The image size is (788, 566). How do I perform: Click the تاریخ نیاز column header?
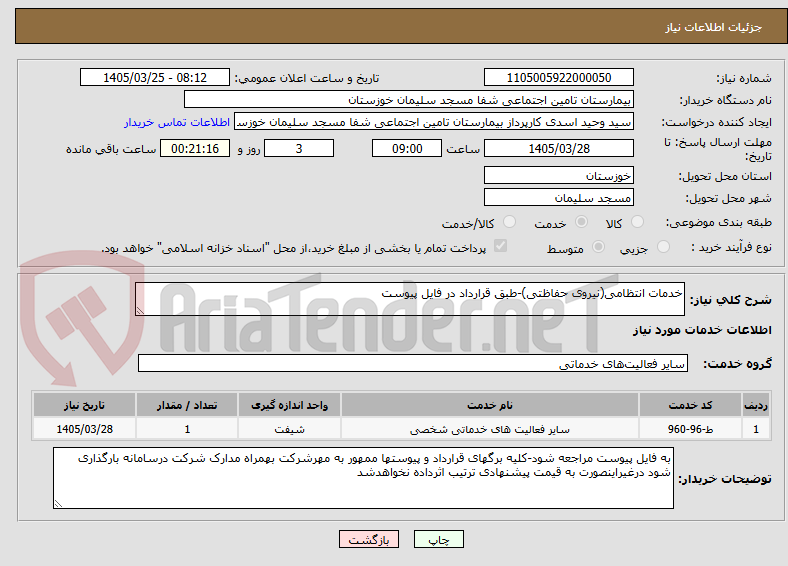[84, 405]
